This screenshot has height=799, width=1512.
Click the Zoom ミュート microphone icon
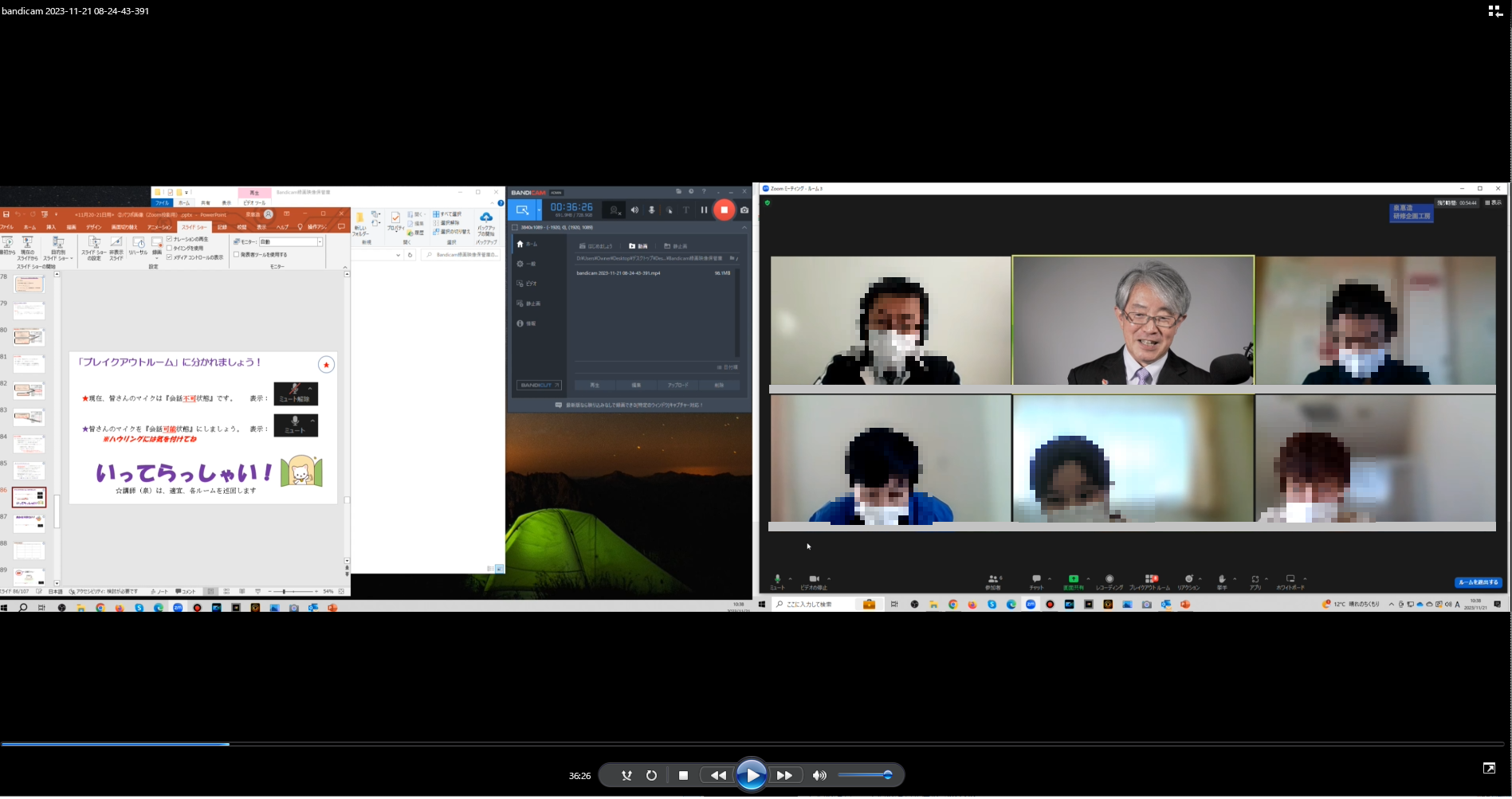(x=777, y=579)
